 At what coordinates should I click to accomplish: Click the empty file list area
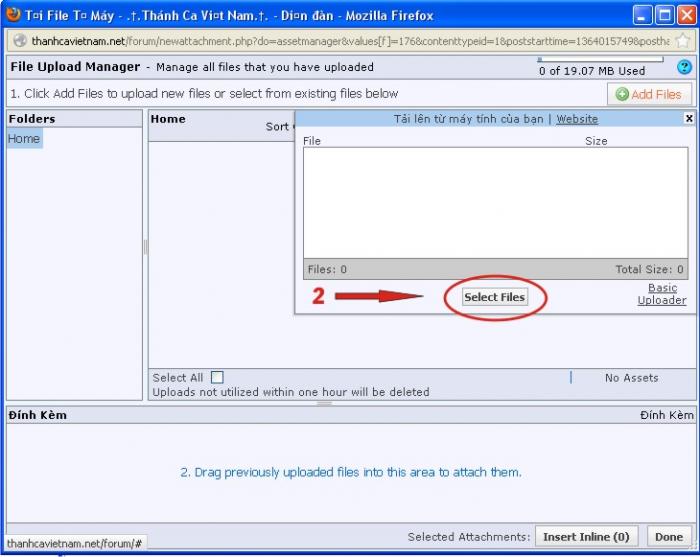[495, 203]
